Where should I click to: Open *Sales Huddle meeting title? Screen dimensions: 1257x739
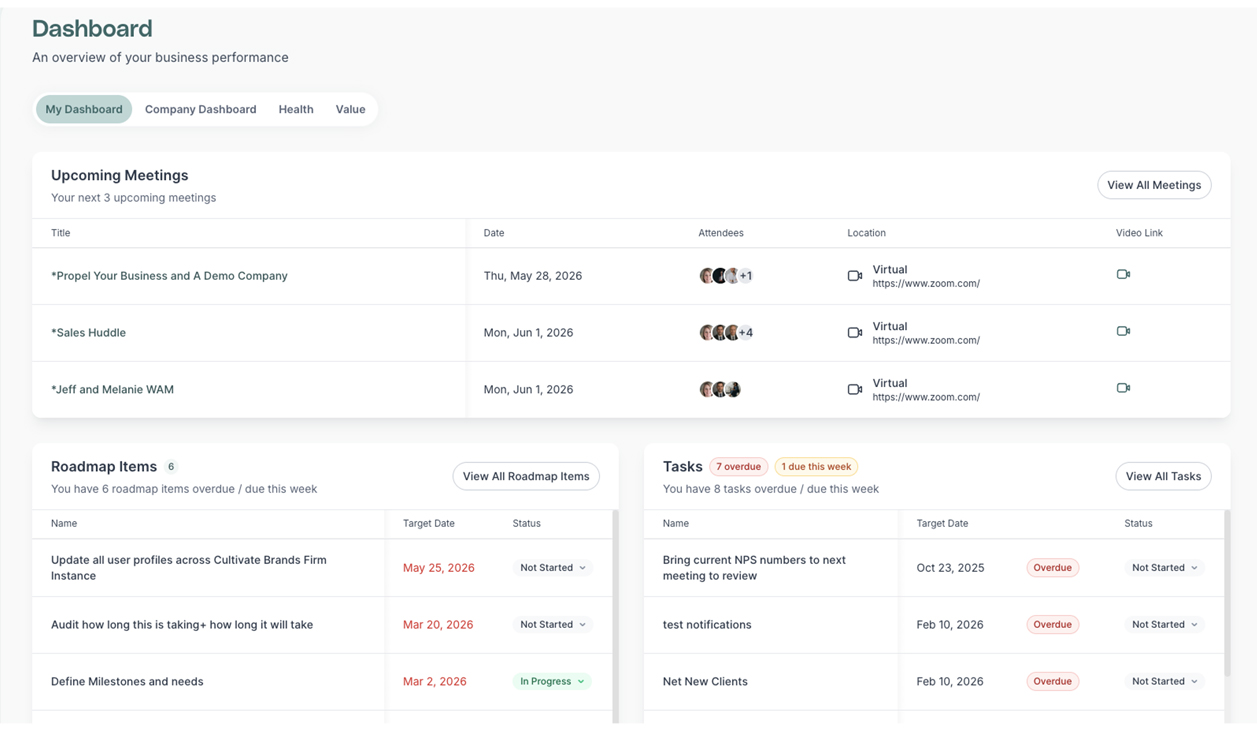click(88, 333)
